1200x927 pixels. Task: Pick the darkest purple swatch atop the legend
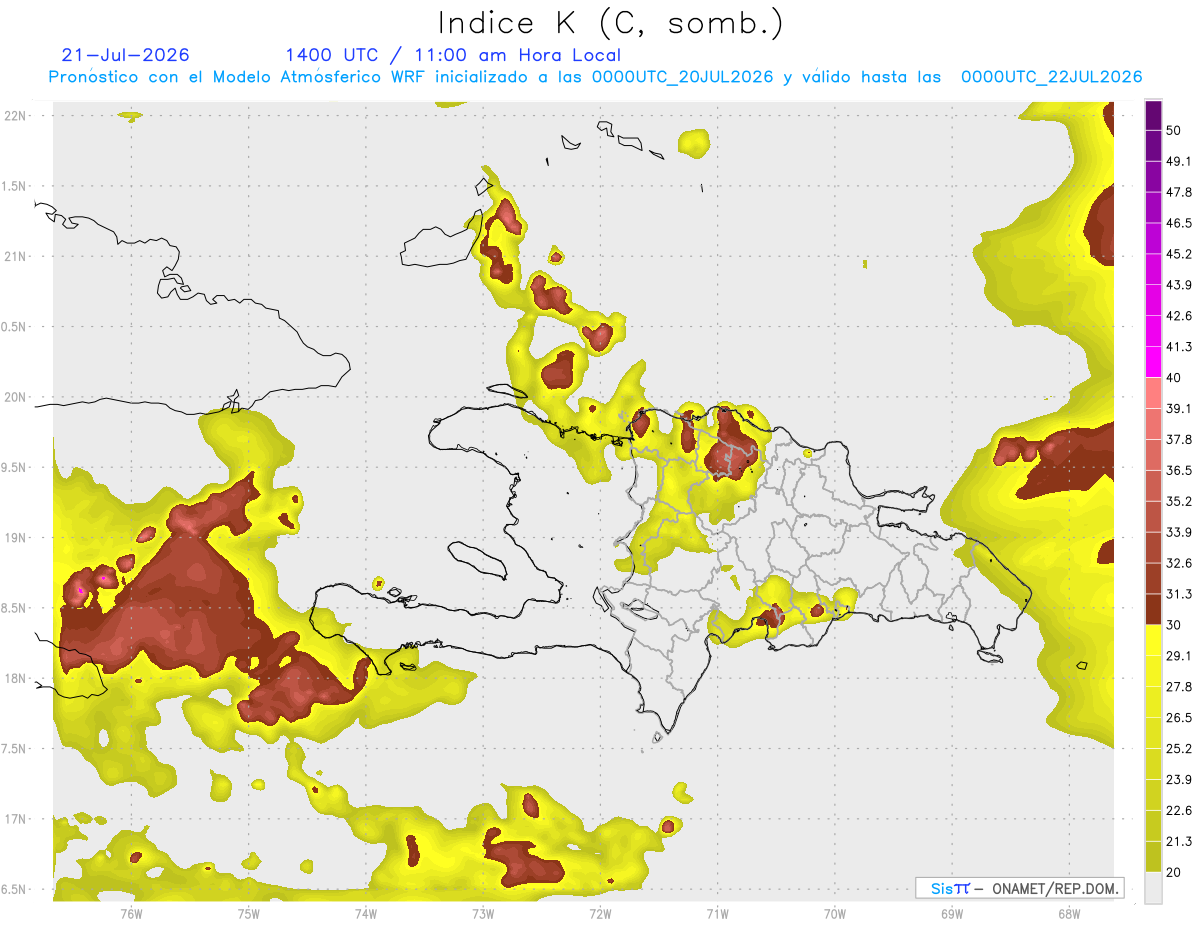[1153, 115]
